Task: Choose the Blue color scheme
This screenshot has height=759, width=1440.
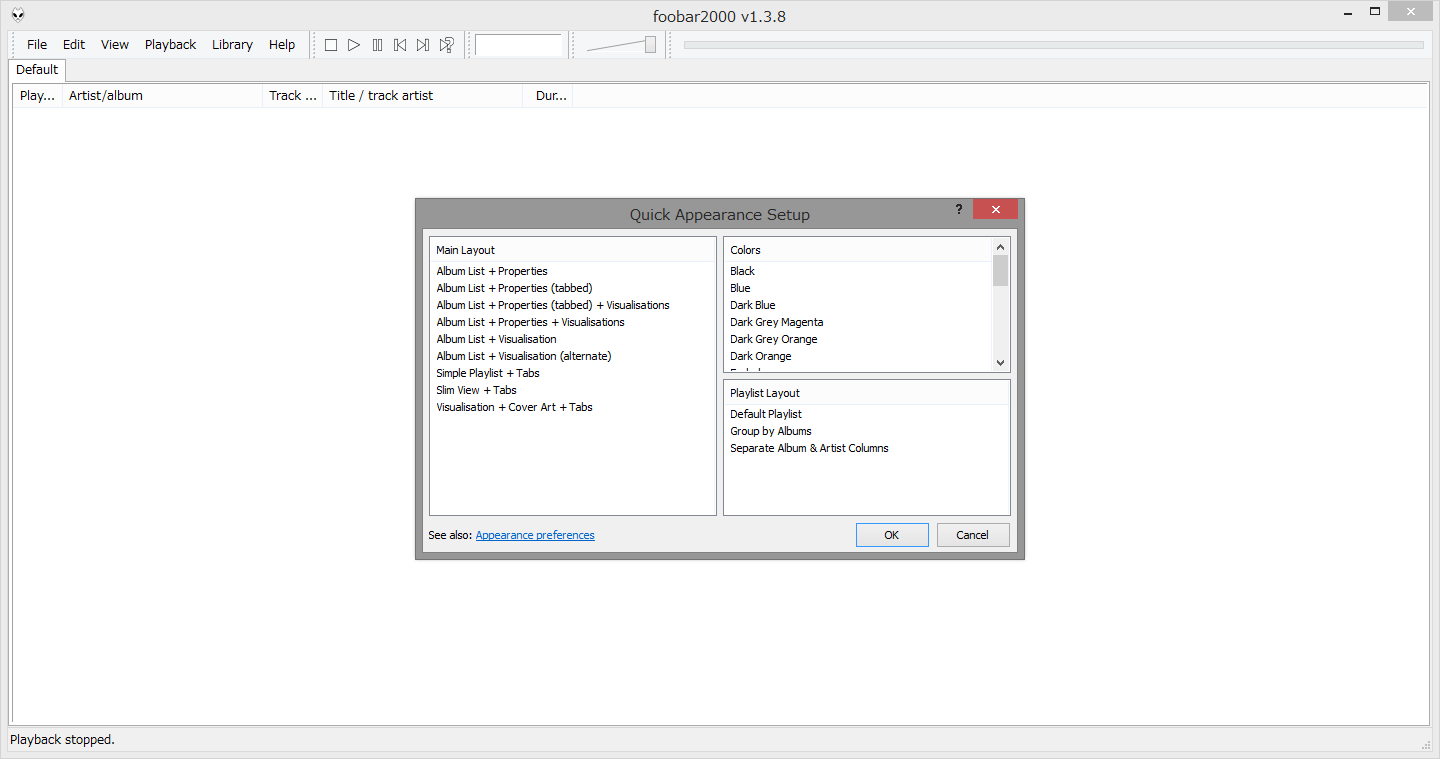Action: (740, 288)
